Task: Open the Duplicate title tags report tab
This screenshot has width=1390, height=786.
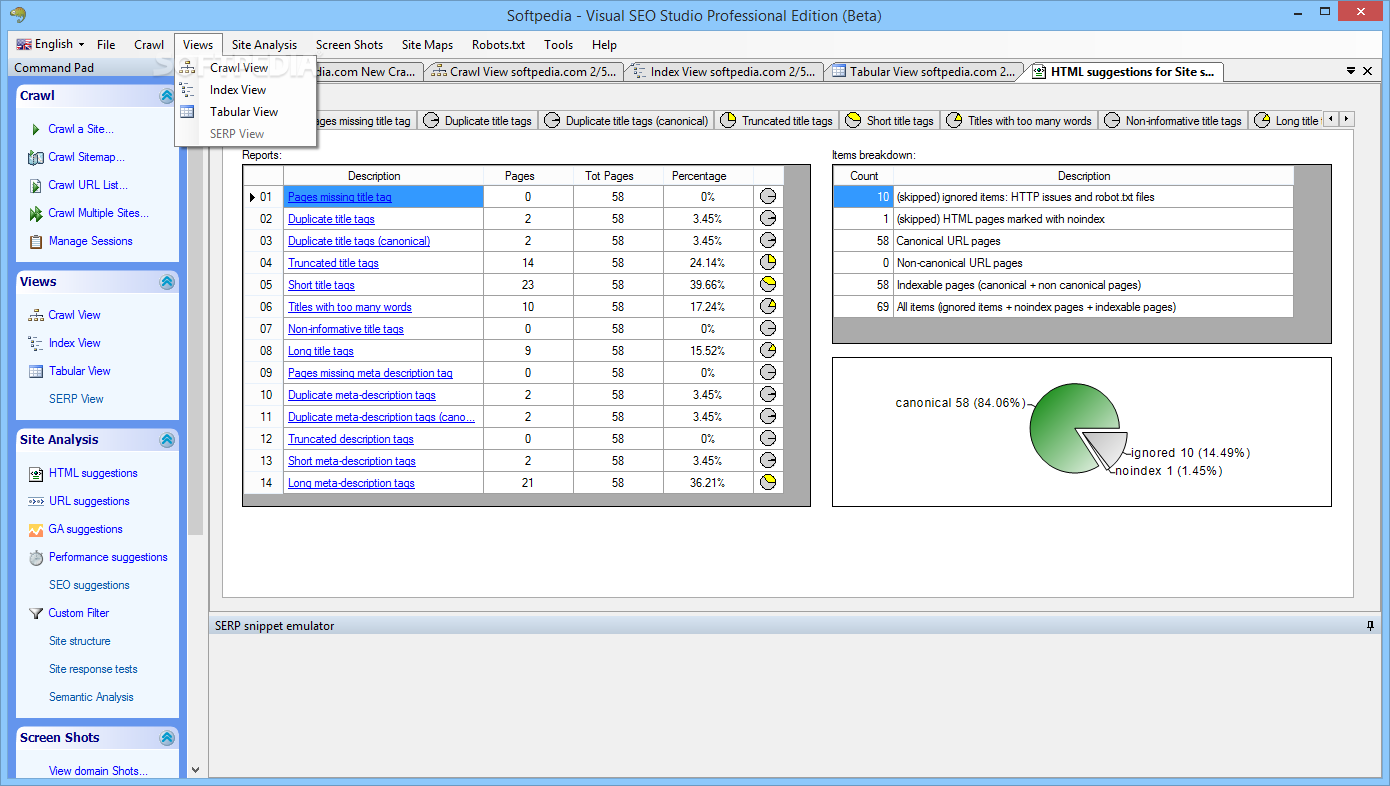Action: point(478,121)
